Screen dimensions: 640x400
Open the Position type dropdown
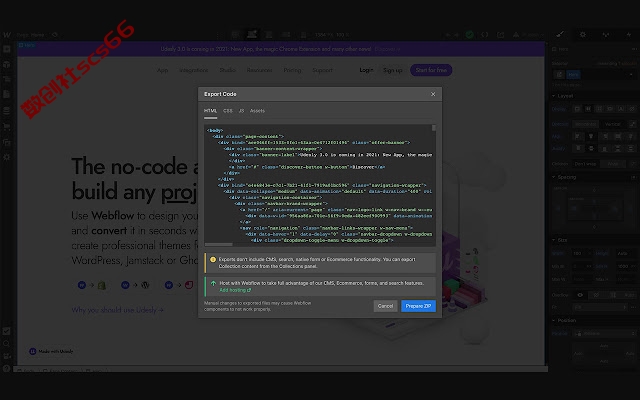coord(604,333)
